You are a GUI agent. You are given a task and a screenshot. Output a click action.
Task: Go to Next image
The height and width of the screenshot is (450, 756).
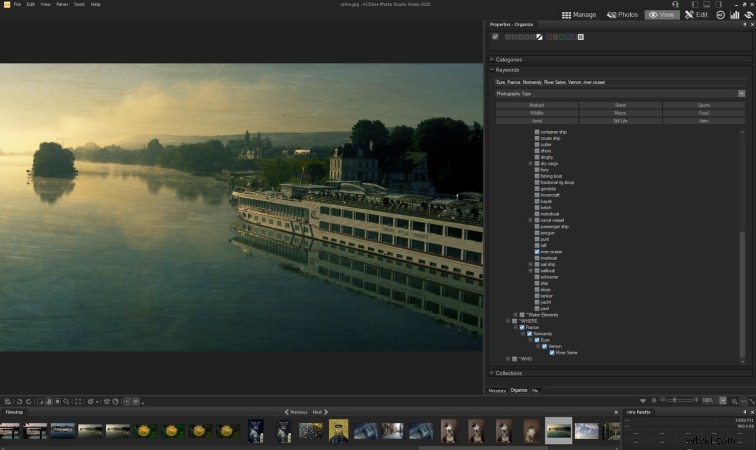320,412
